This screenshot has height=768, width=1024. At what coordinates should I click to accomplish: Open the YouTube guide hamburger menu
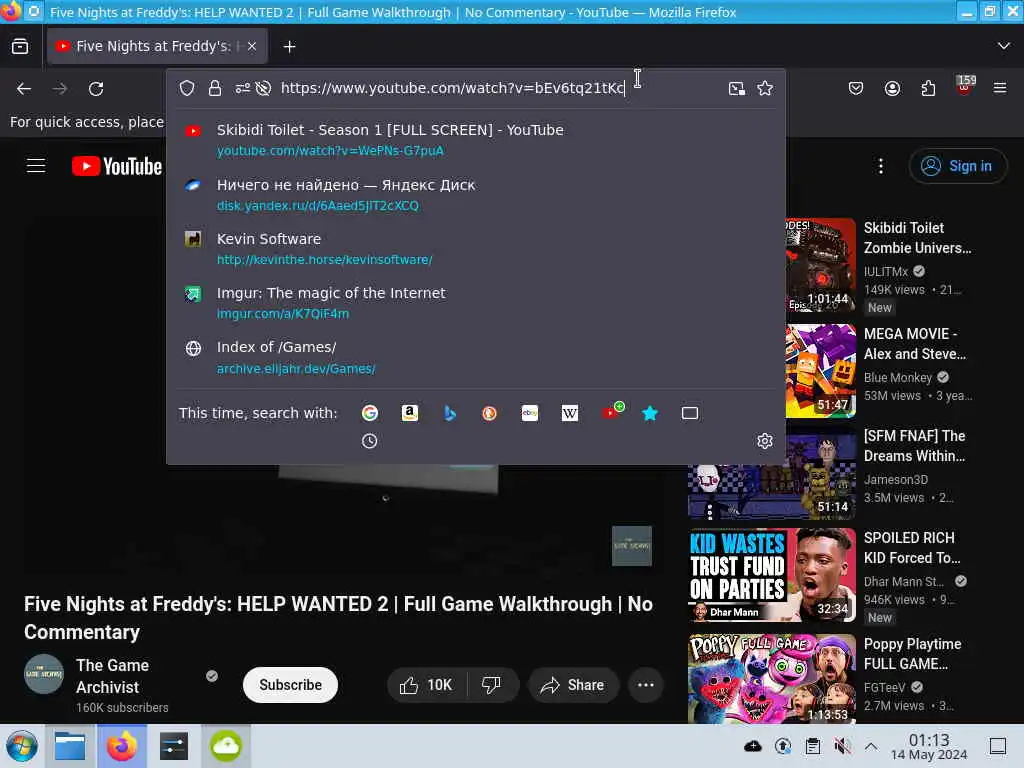[x=36, y=166]
